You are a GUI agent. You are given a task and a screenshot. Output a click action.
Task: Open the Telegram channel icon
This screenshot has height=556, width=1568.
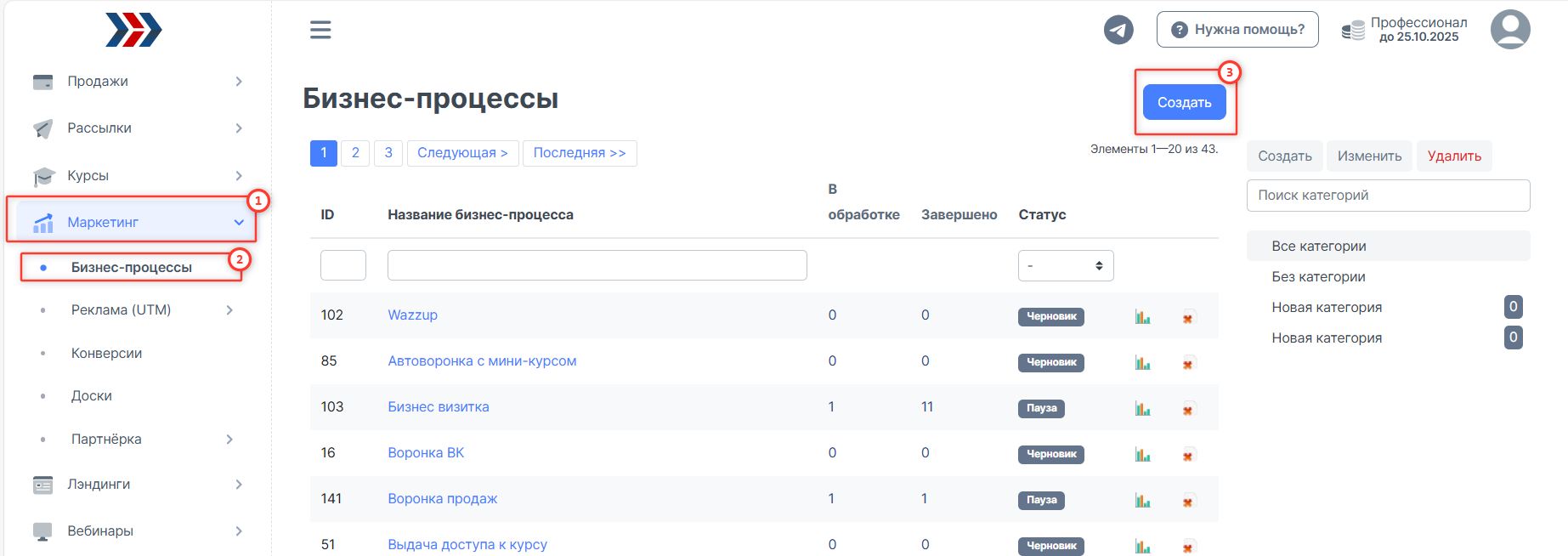coord(1118,30)
